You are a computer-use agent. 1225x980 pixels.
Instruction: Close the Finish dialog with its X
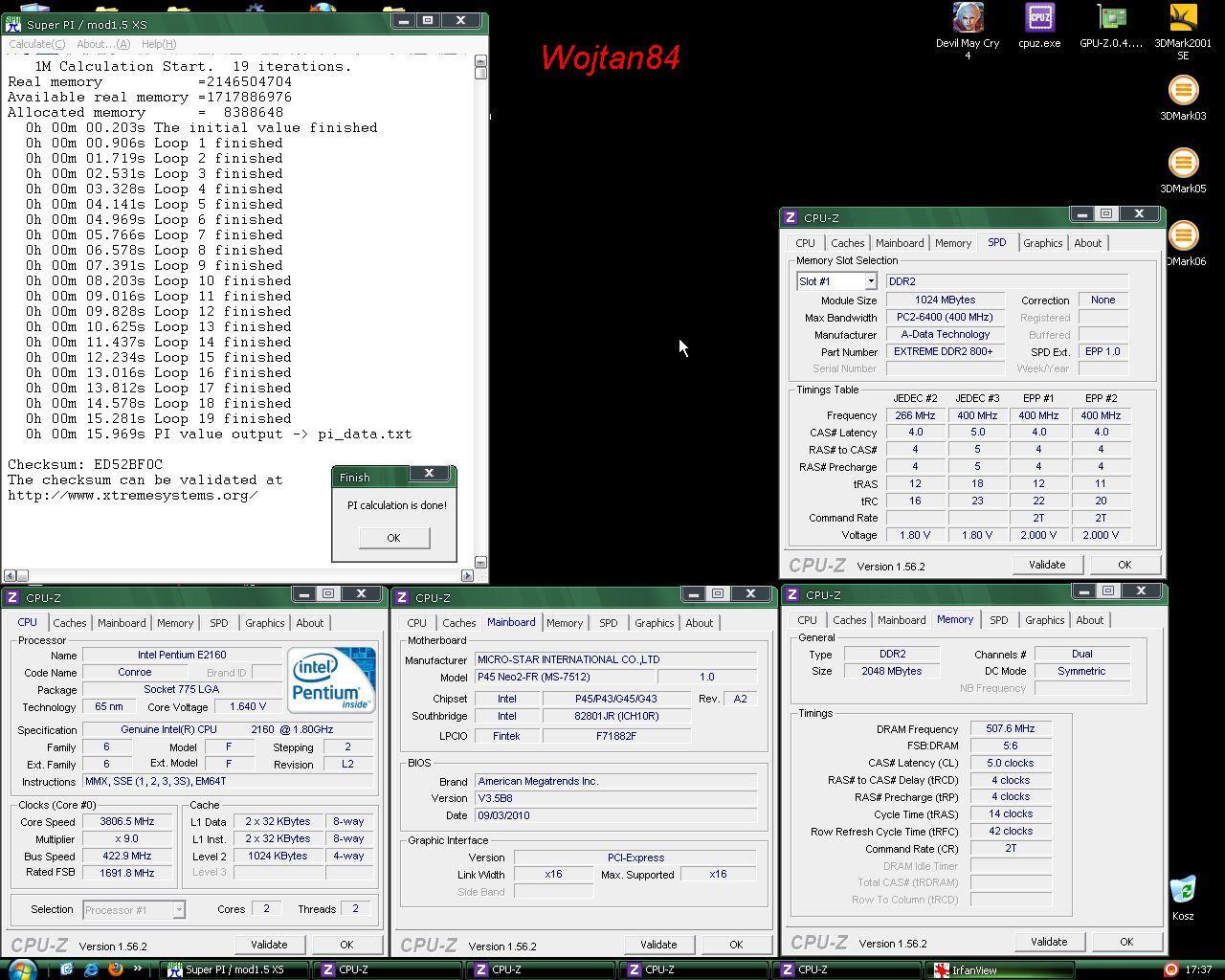(x=429, y=474)
